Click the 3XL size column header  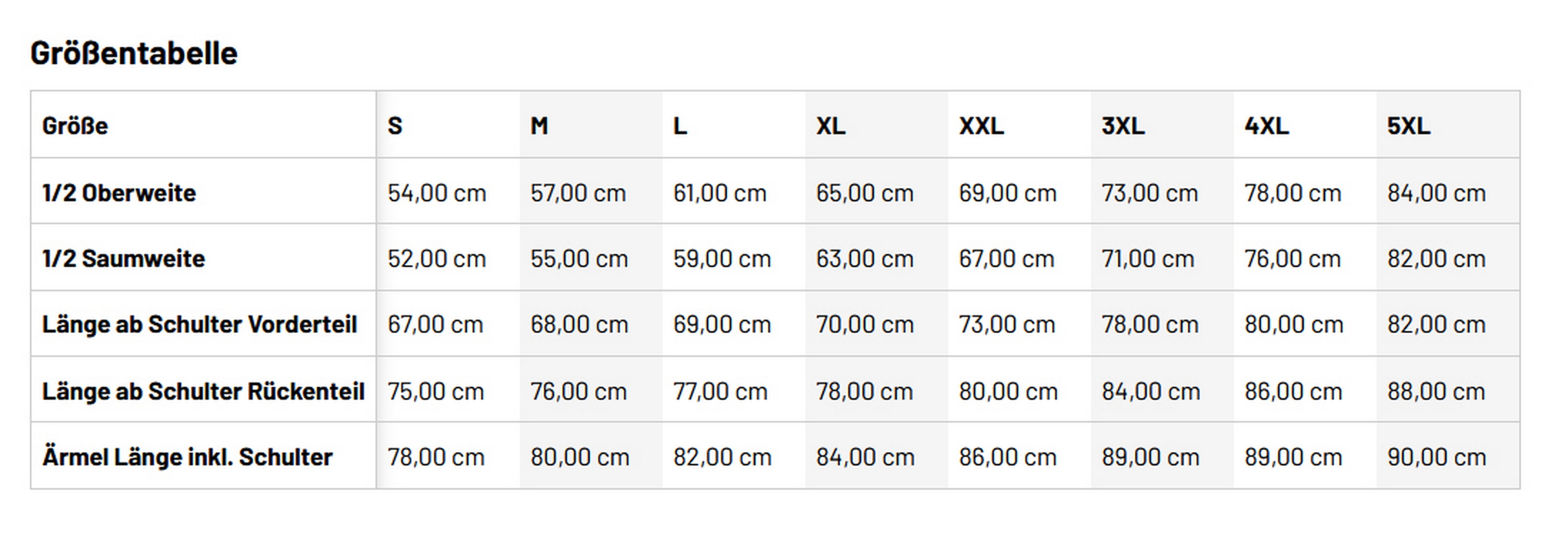tap(1122, 126)
